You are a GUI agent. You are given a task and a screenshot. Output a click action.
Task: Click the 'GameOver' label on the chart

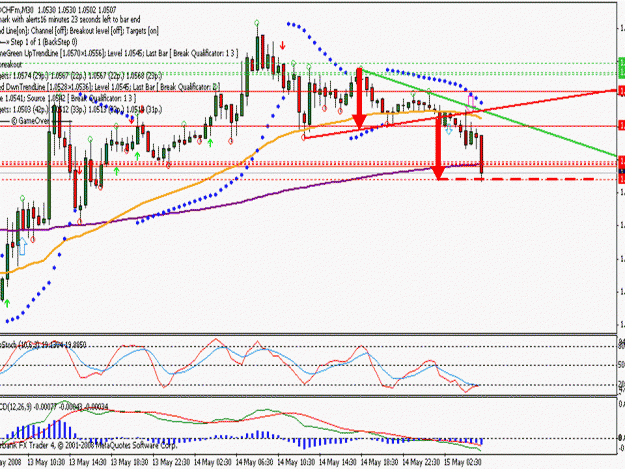click(x=31, y=121)
